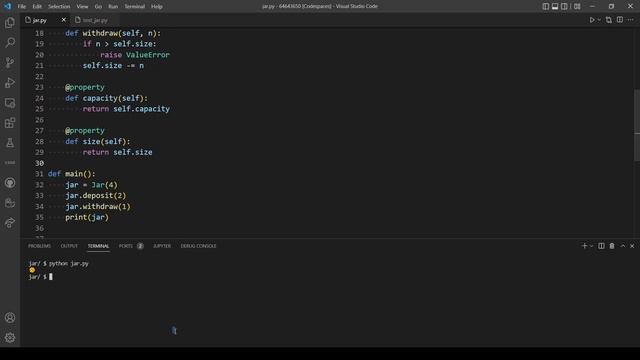Expand the run options dropdown arrow
The image size is (640, 360).
pos(599,20)
